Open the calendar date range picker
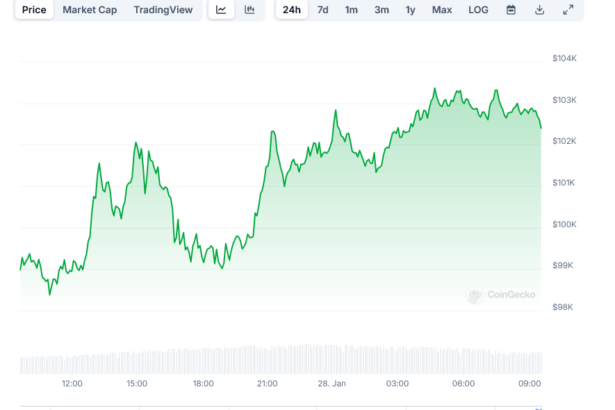The width and height of the screenshot is (615, 410). pyautogui.click(x=511, y=10)
